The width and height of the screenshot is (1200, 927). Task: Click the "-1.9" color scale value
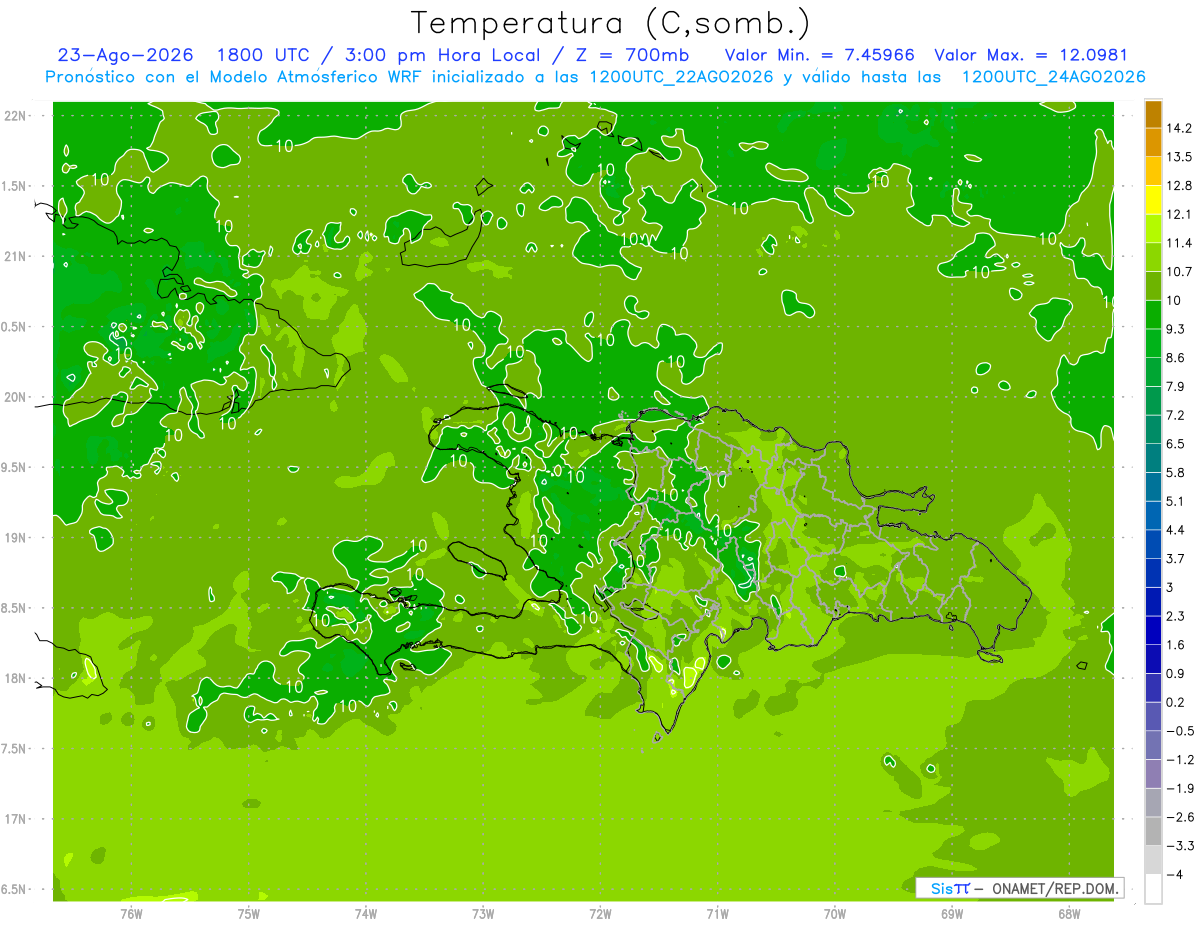tap(1180, 788)
